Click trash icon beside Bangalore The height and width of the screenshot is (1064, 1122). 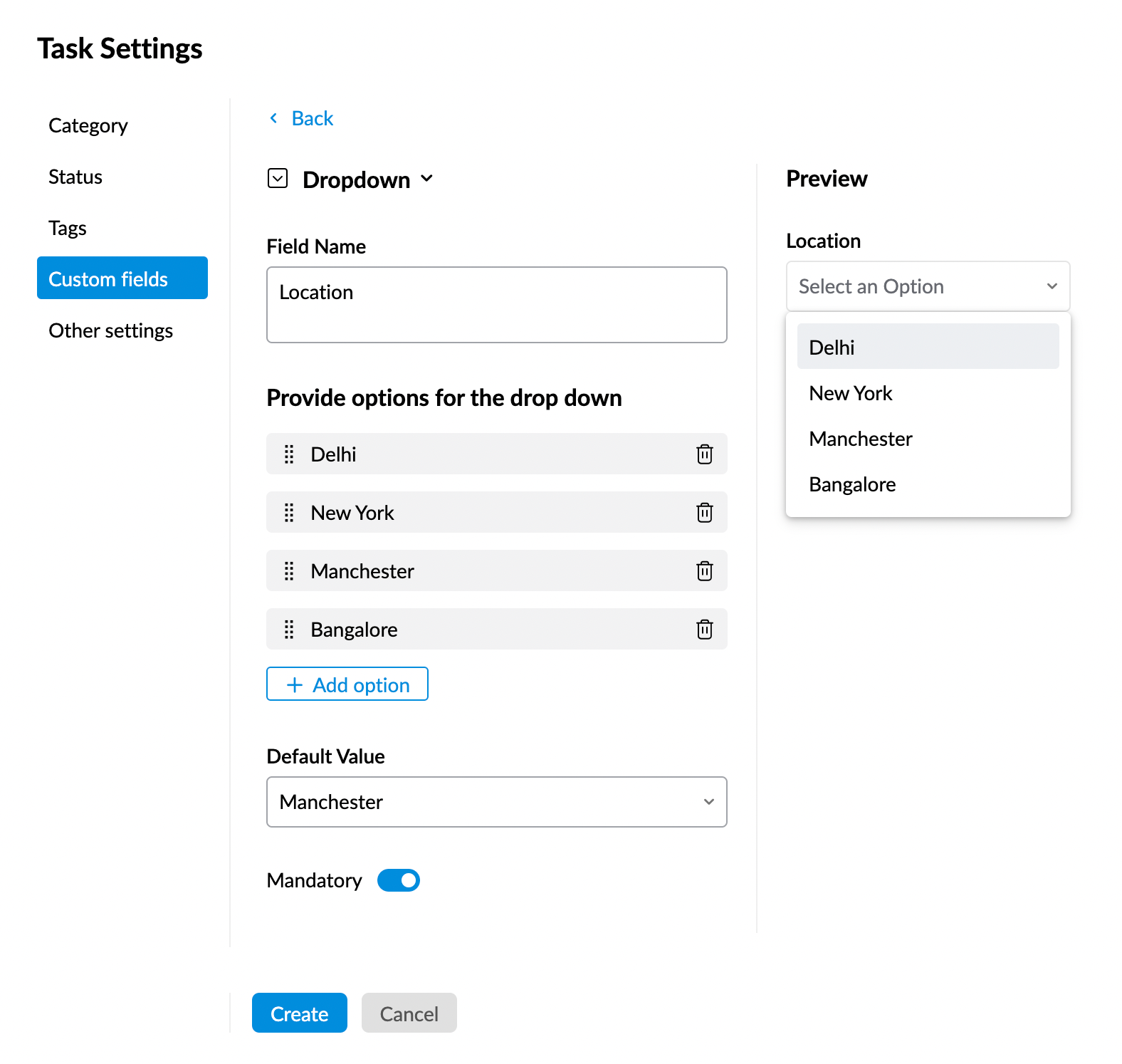pyautogui.click(x=704, y=630)
